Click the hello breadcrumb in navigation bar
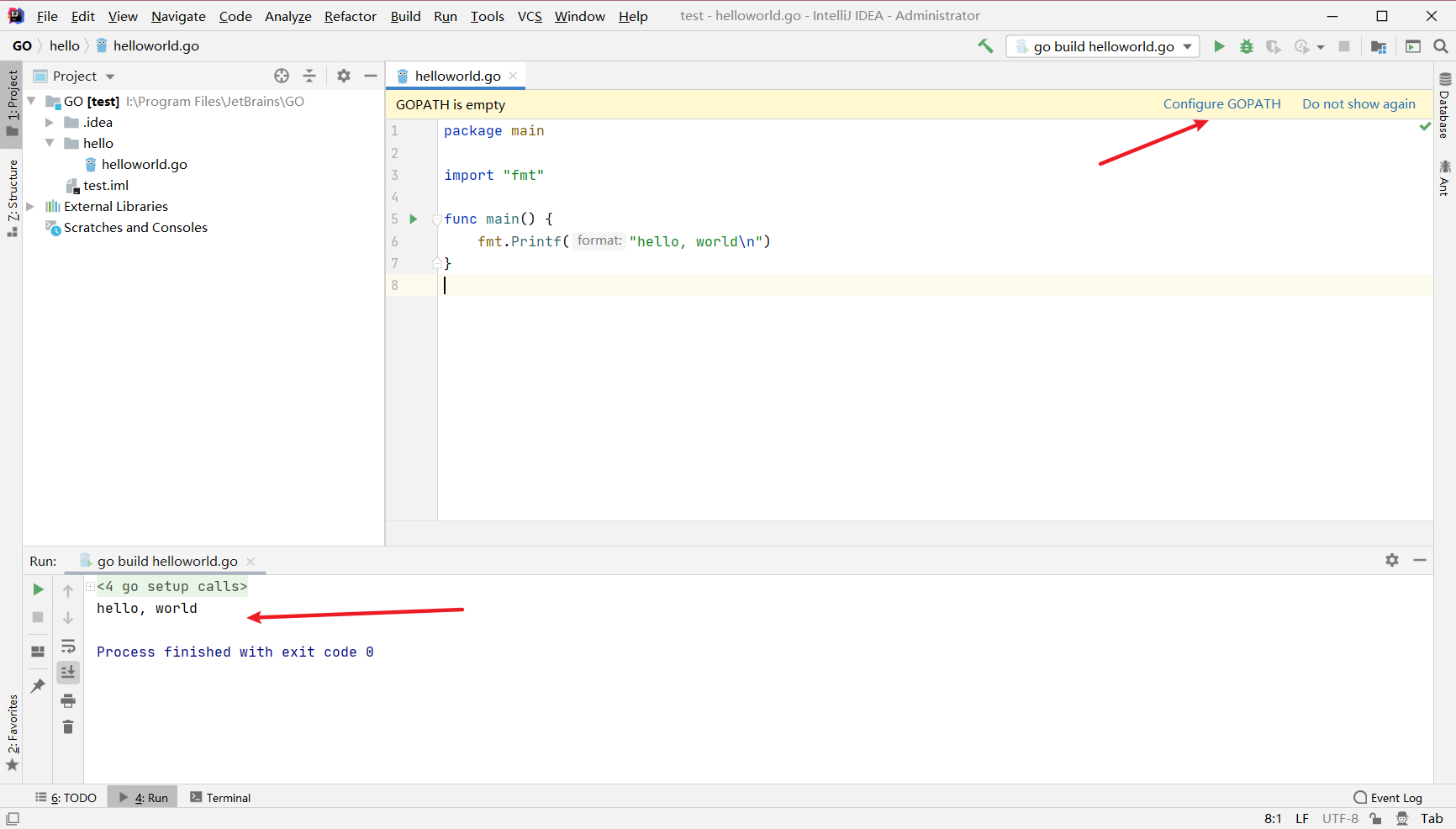1456x829 pixels. click(x=65, y=45)
